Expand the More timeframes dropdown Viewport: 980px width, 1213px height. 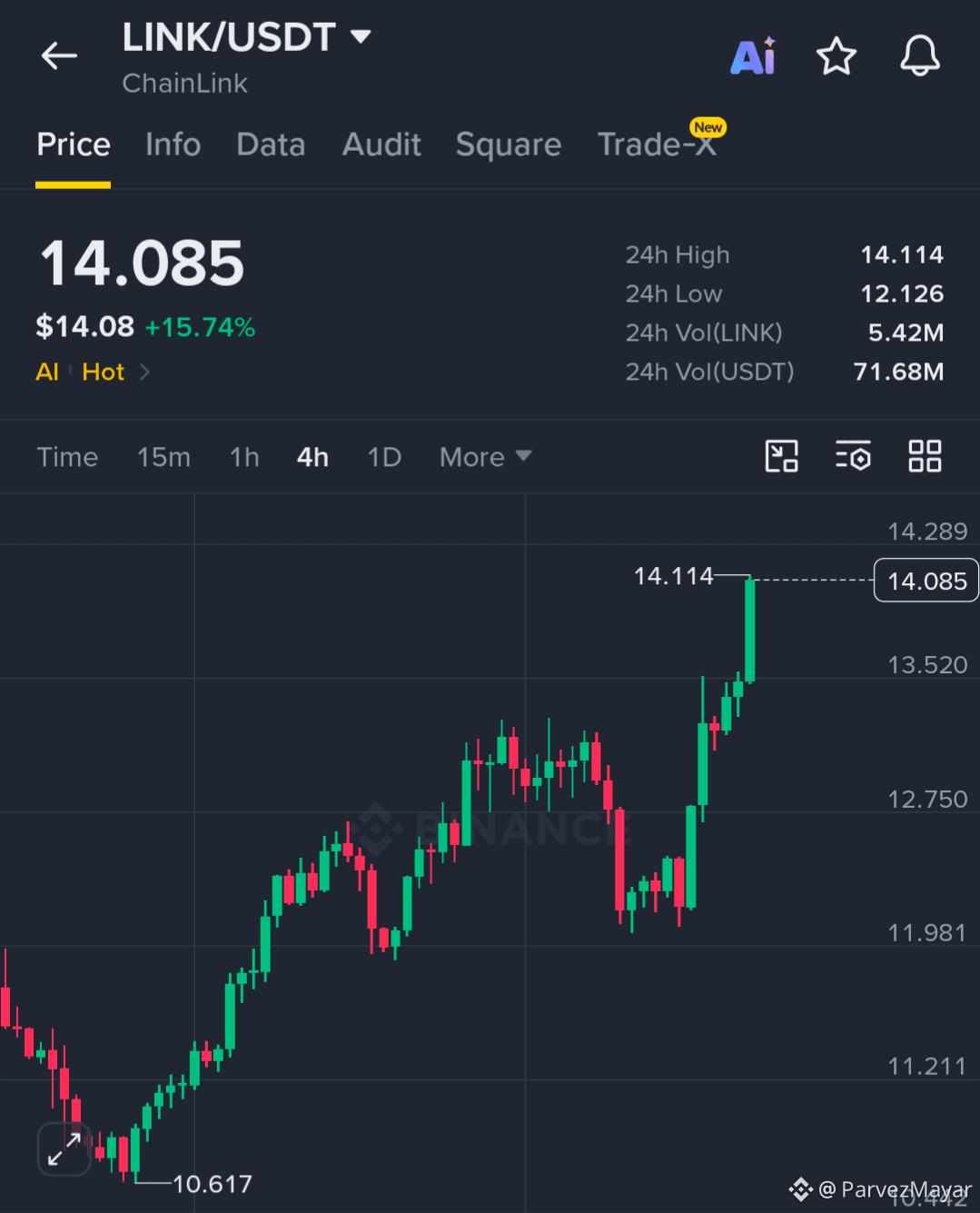[x=485, y=456]
